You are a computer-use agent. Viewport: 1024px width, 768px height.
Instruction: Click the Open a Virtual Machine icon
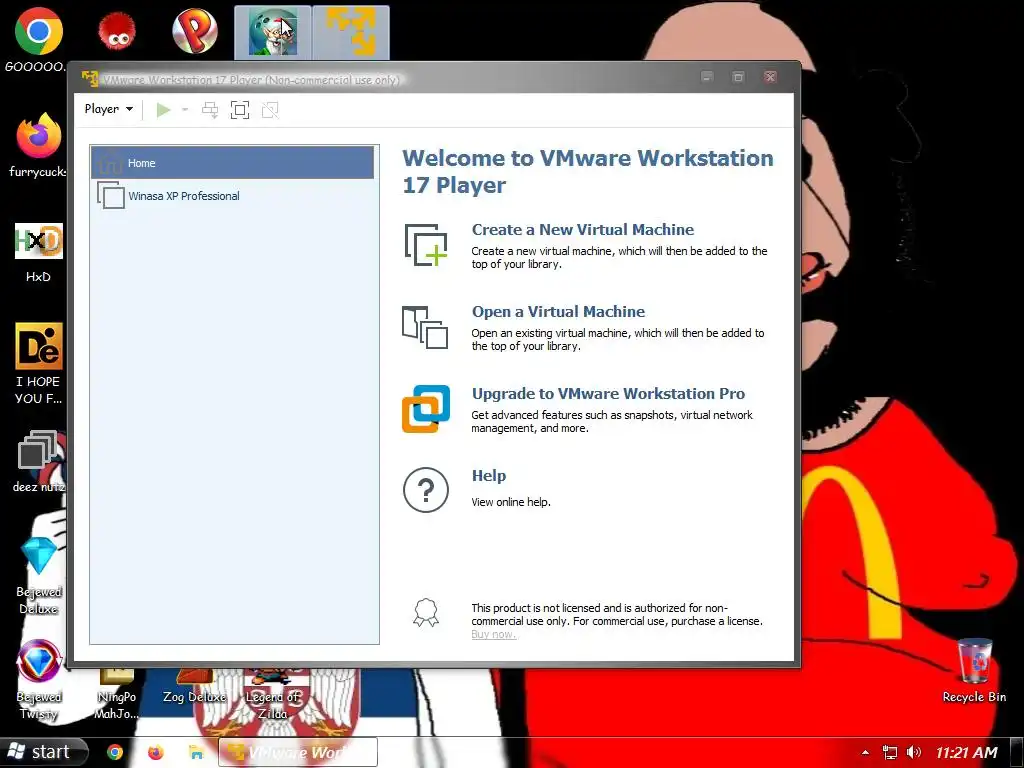[425, 327]
